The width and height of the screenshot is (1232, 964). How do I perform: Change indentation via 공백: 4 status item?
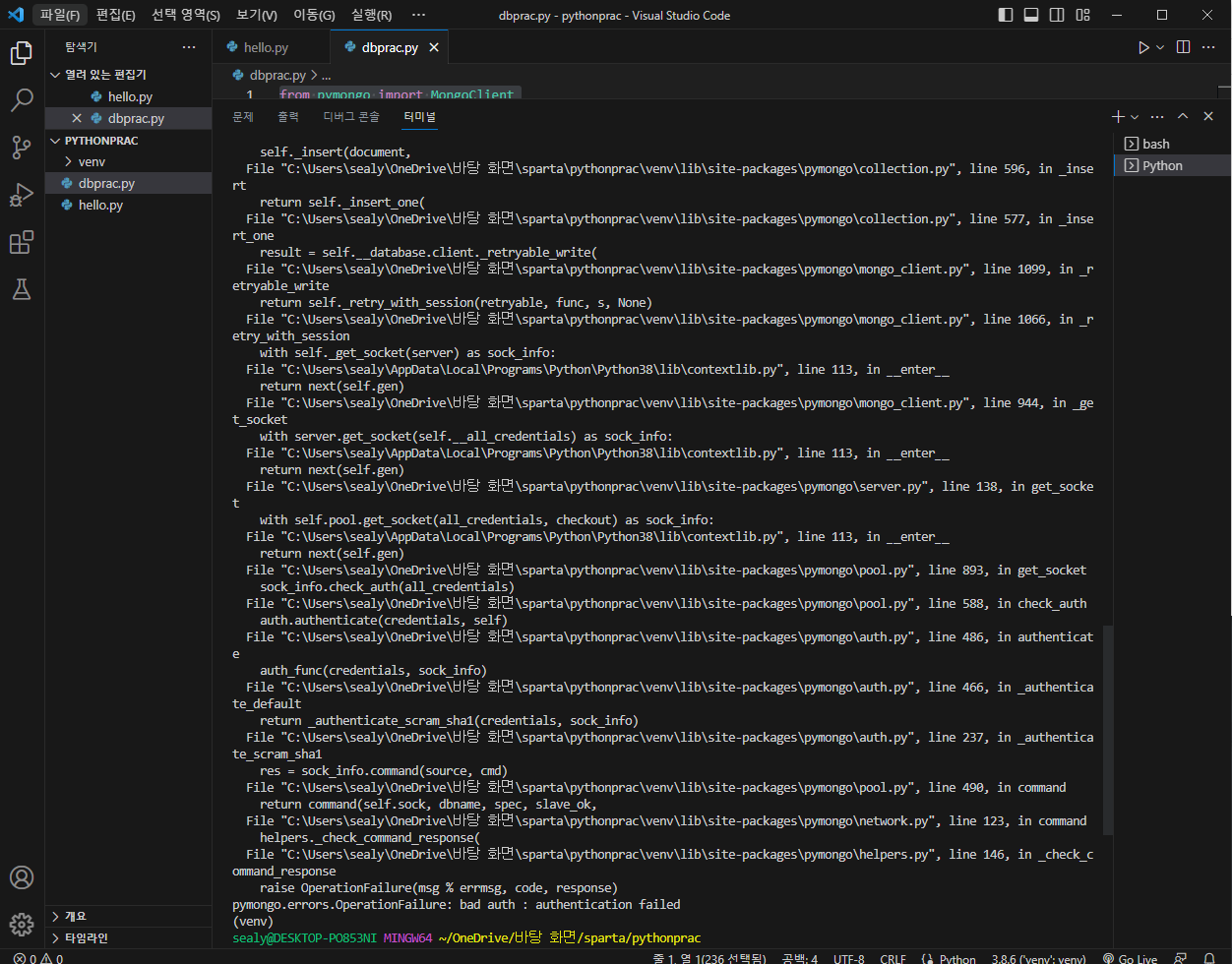(x=800, y=958)
